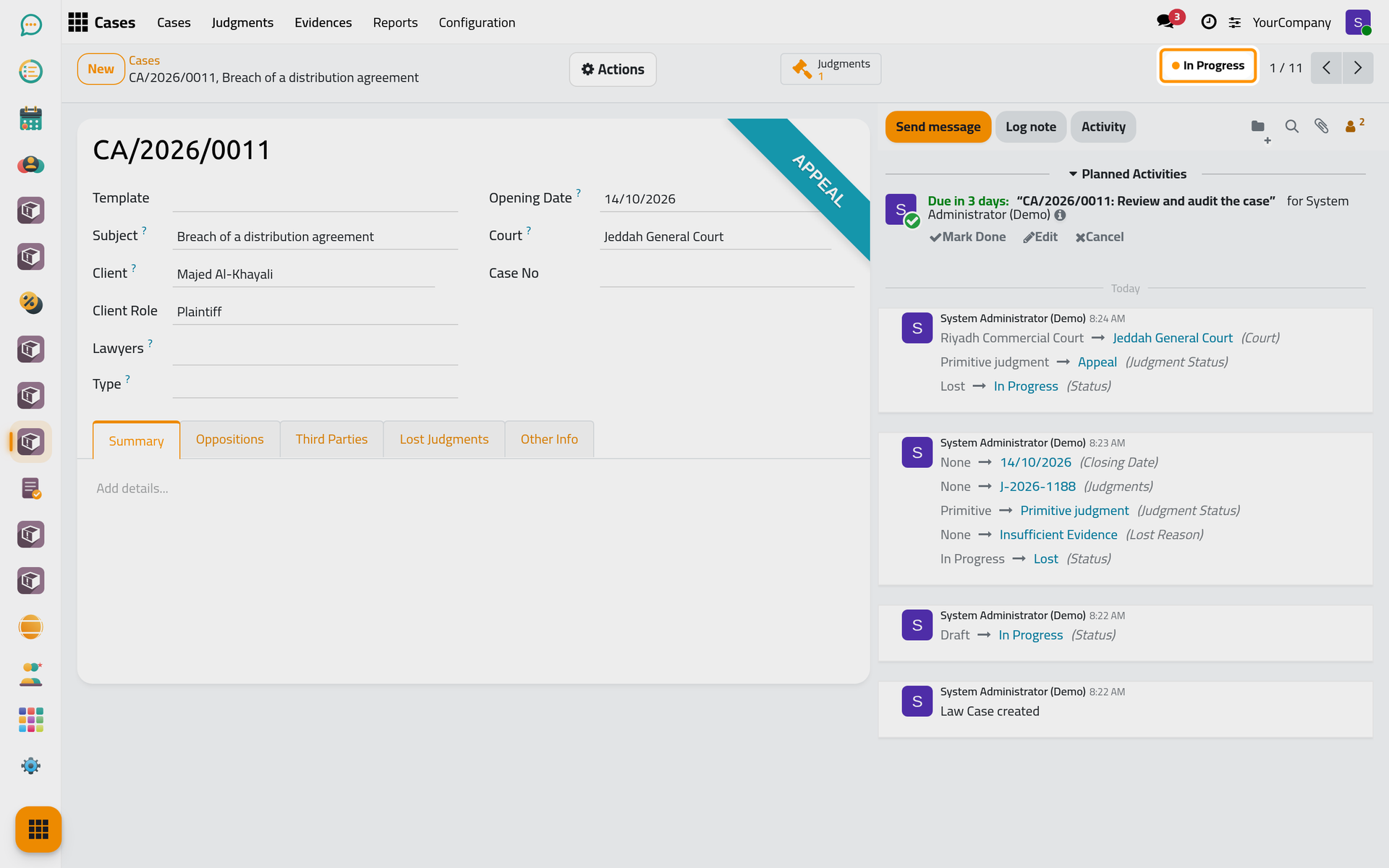Click the Add details summary field
The image size is (1389, 868).
click(474, 488)
